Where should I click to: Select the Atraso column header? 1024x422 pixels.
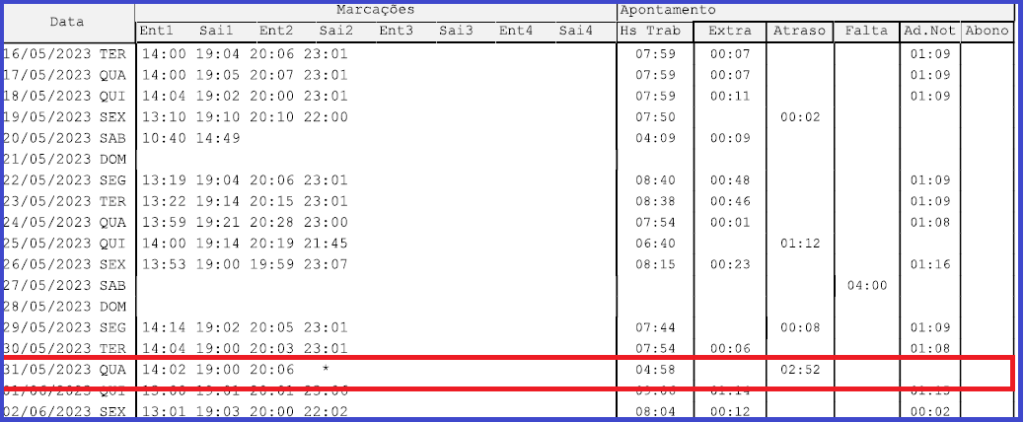(x=799, y=31)
